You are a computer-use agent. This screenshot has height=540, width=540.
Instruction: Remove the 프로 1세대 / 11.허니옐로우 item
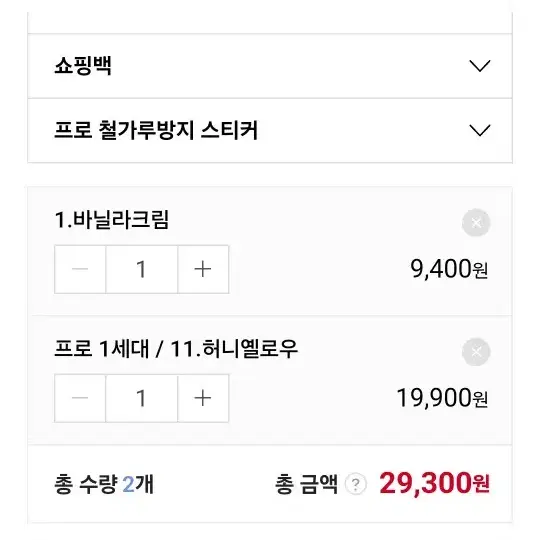(x=476, y=352)
